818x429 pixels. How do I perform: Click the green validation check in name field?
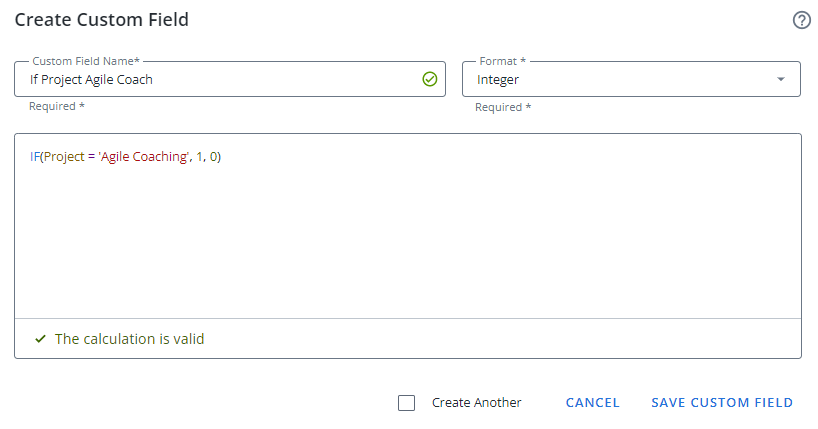tap(430, 79)
